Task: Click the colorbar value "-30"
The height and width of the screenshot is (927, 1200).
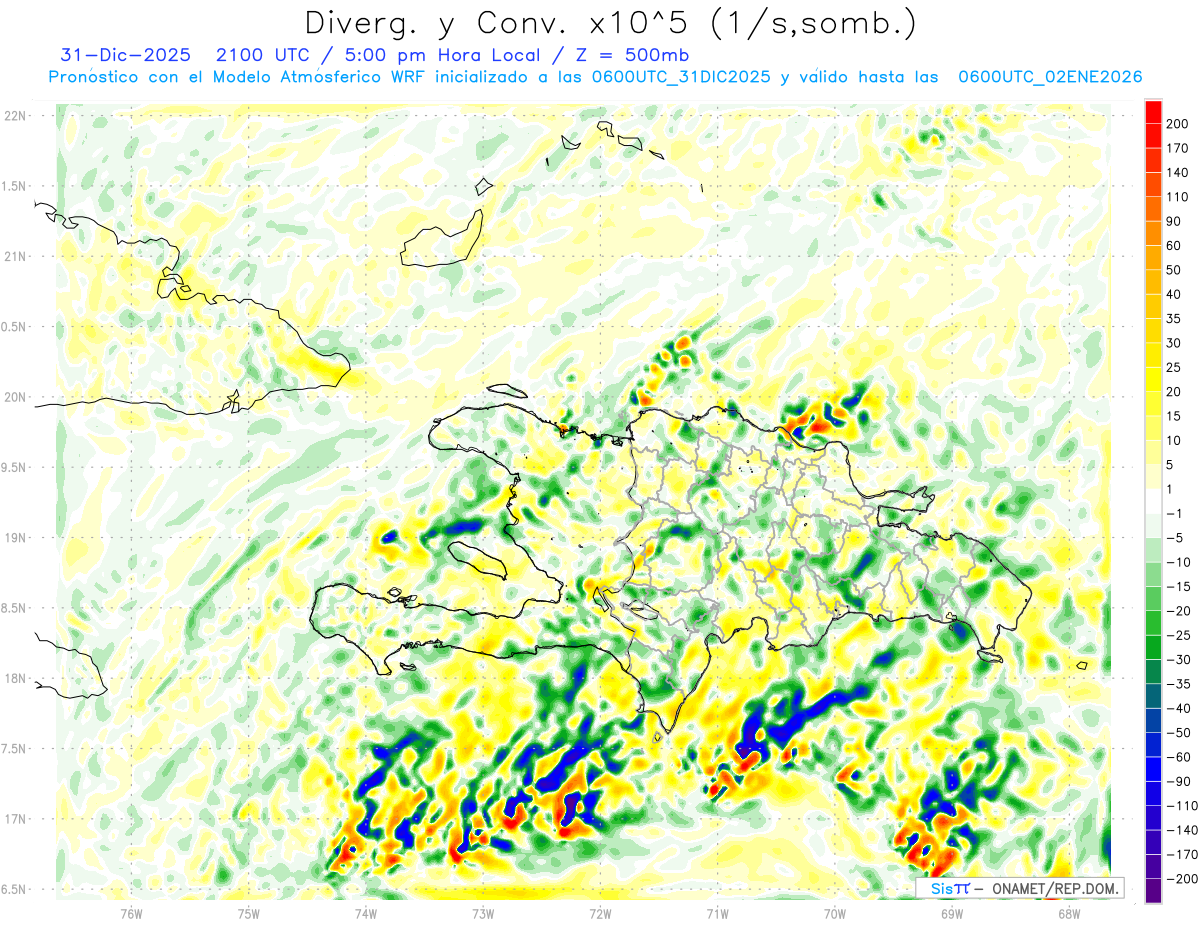Action: pos(1177,660)
